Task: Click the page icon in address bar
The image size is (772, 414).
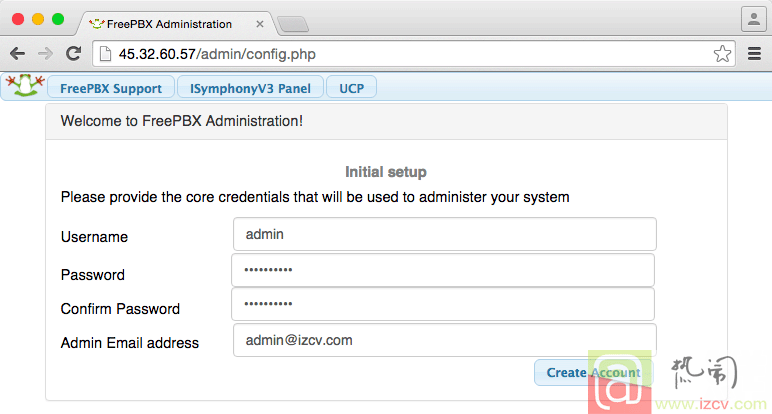Action: click(x=105, y=54)
